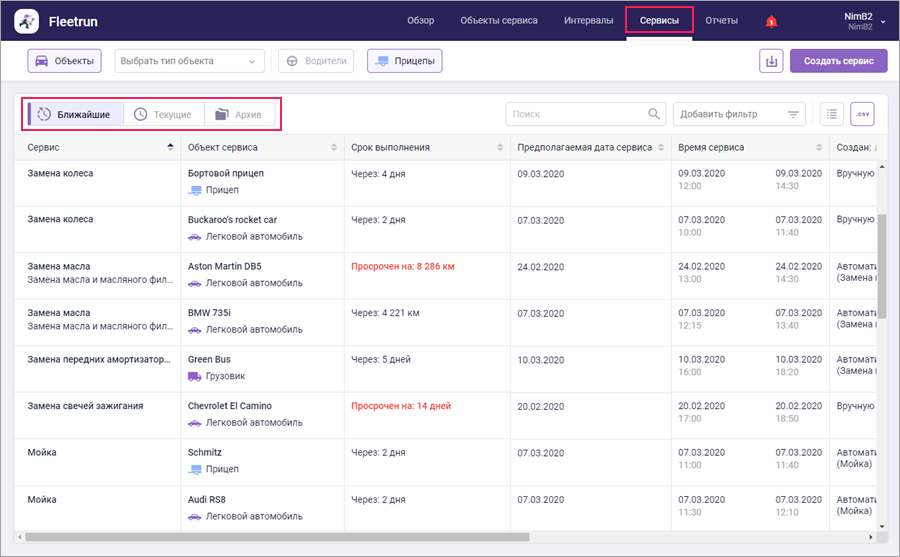The image size is (900, 557).
Task: Open the notifications bell icon
Action: [771, 22]
